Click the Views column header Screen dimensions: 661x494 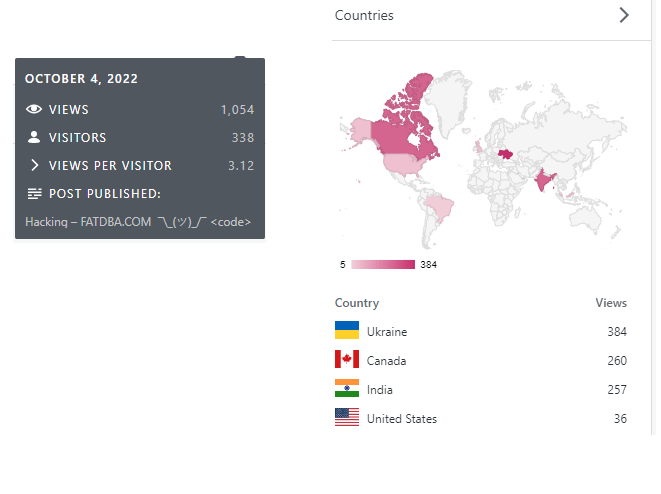[x=611, y=303]
